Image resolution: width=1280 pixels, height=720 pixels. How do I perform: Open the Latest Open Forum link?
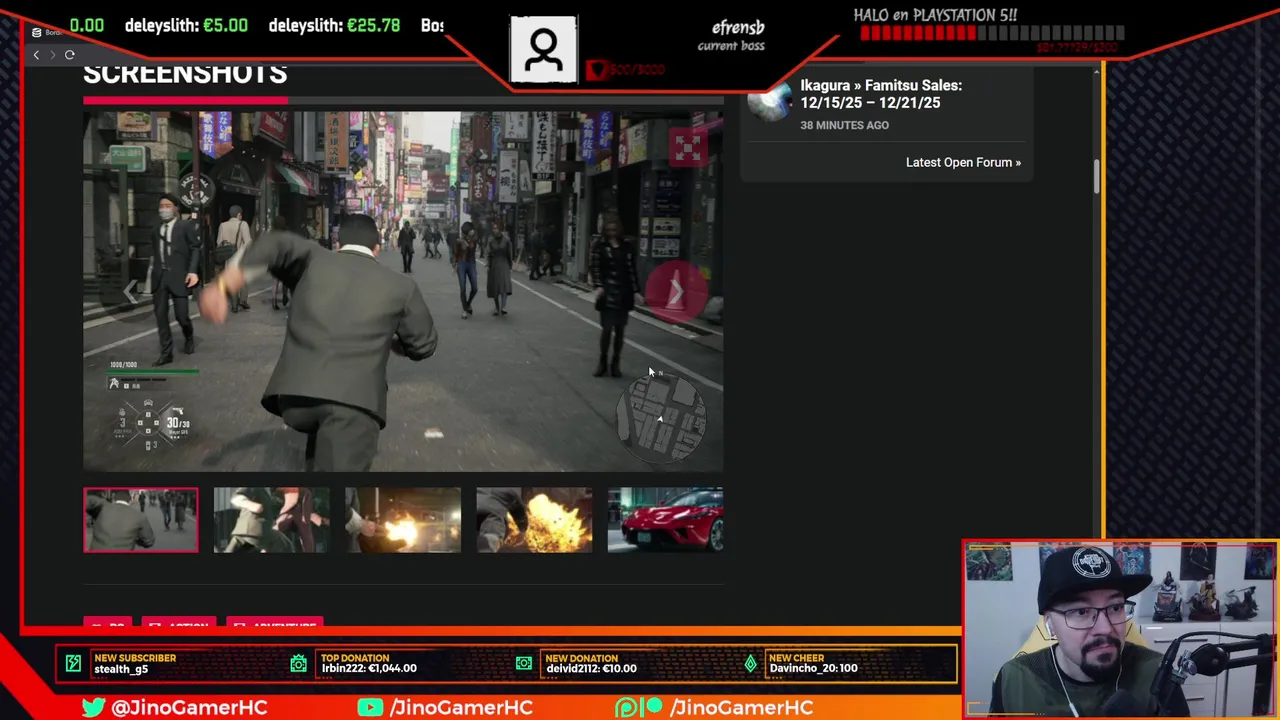963,162
